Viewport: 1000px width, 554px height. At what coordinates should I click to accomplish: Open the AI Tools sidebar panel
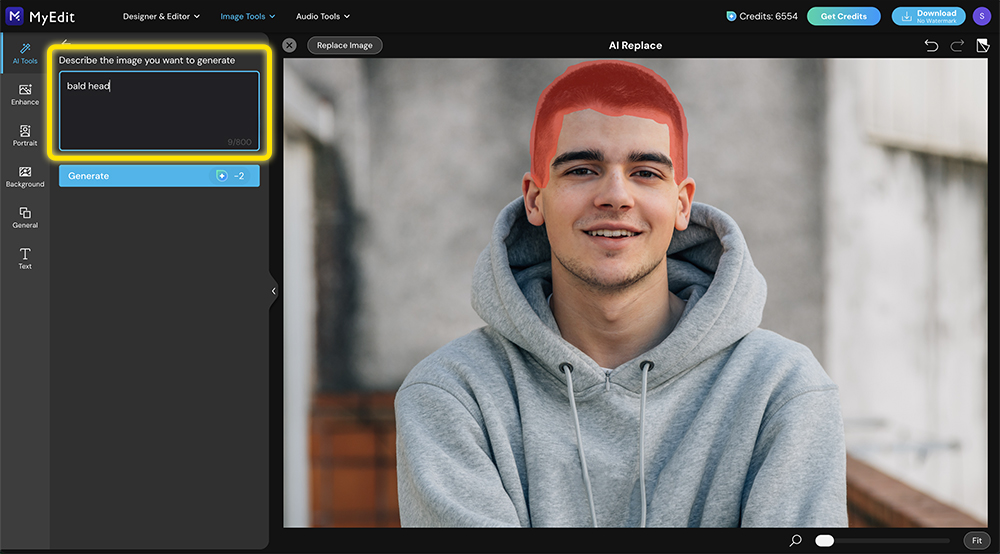[25, 53]
